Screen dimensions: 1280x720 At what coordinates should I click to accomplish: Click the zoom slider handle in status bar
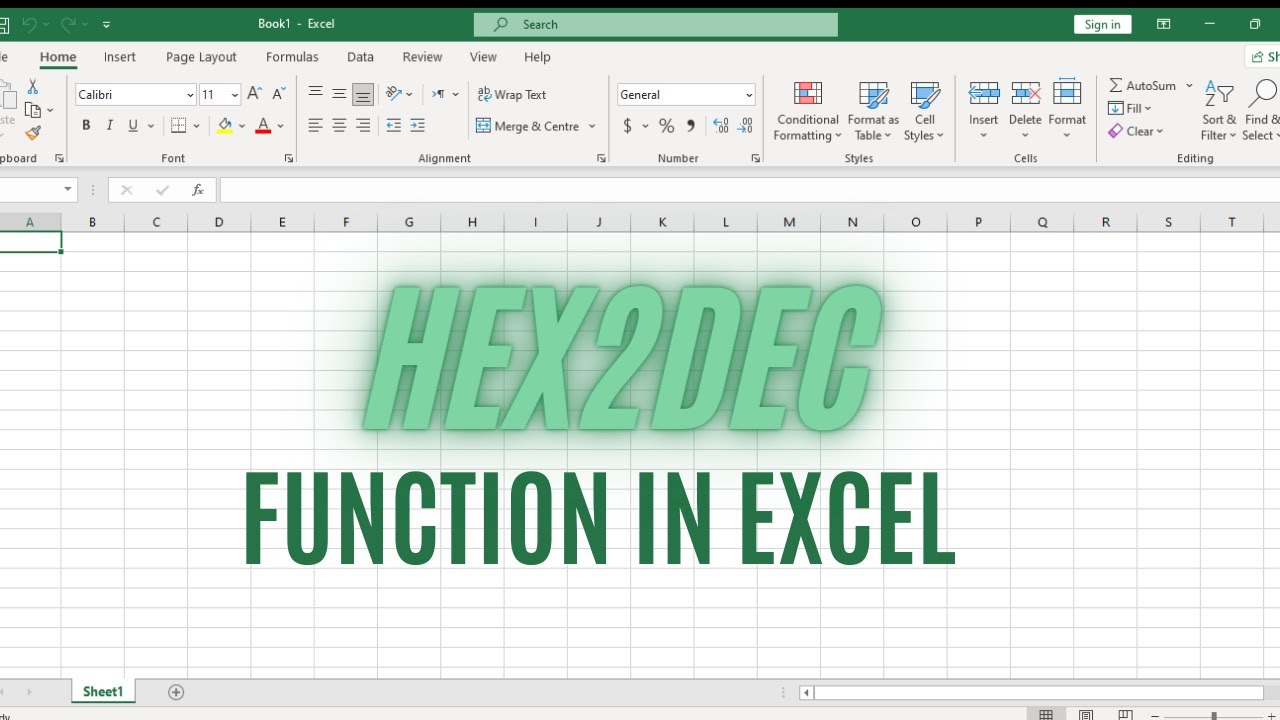[x=1214, y=716]
